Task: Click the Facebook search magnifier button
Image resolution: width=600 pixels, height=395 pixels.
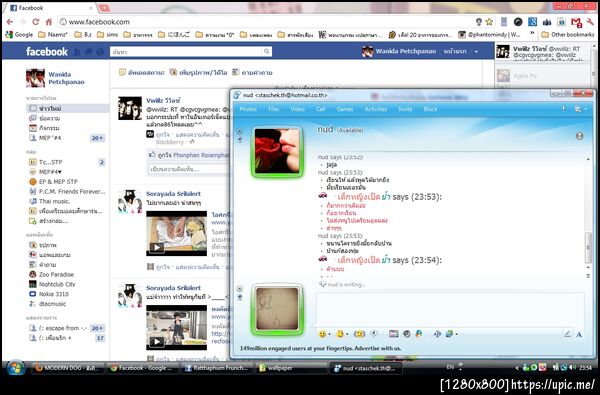Action: 266,51
